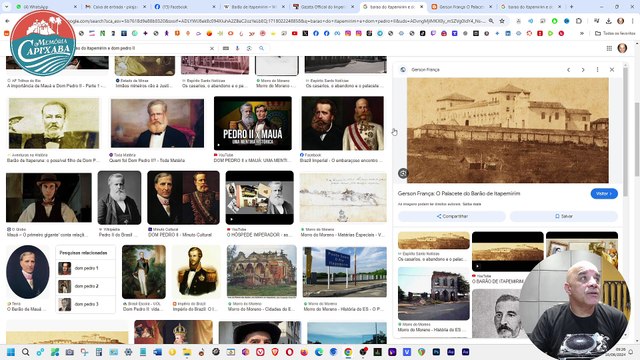The width and height of the screenshot is (640, 360).
Task: Open the tab search chevron
Action: [x=6, y=7]
